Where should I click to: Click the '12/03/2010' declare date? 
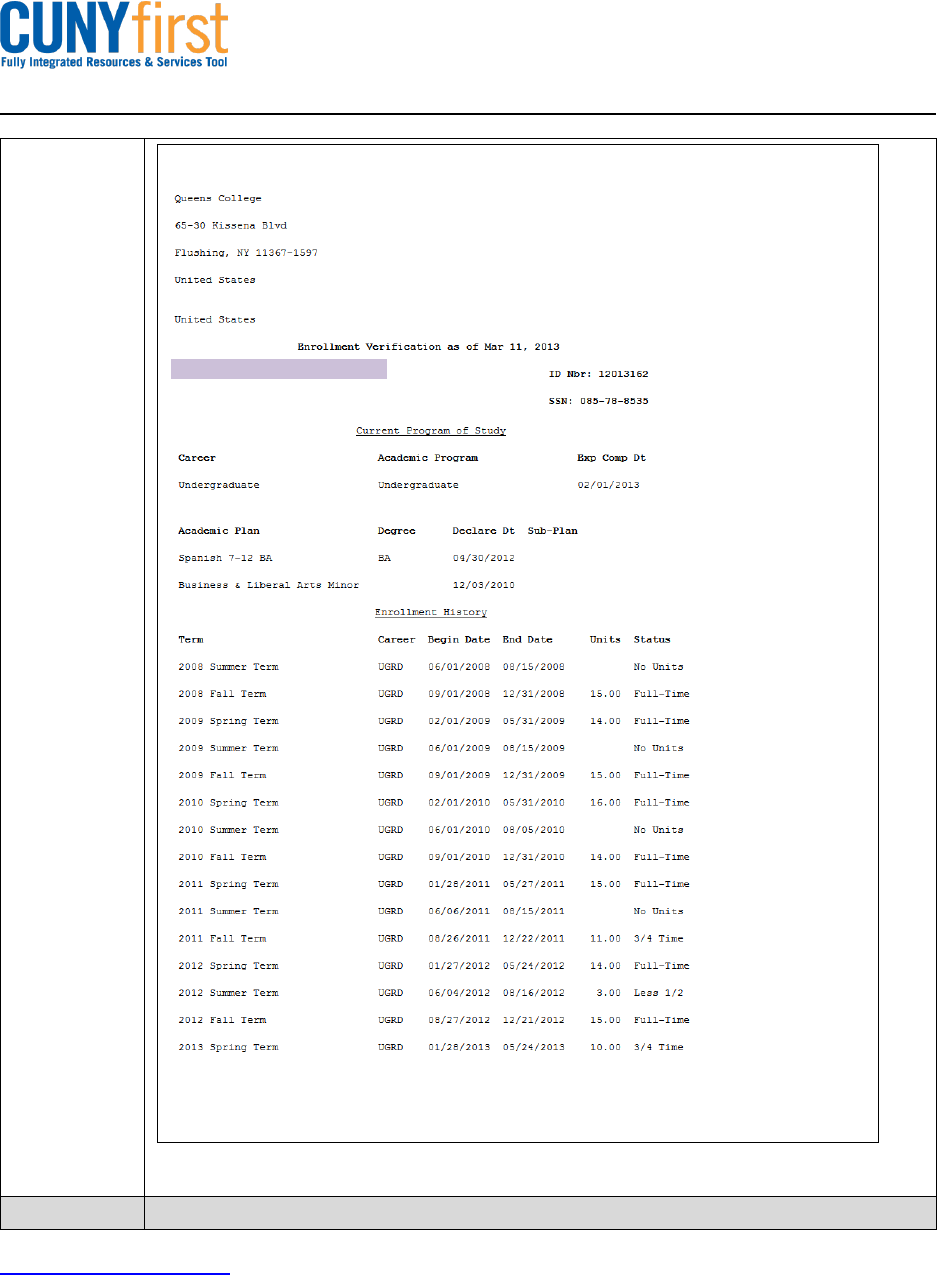coord(484,585)
